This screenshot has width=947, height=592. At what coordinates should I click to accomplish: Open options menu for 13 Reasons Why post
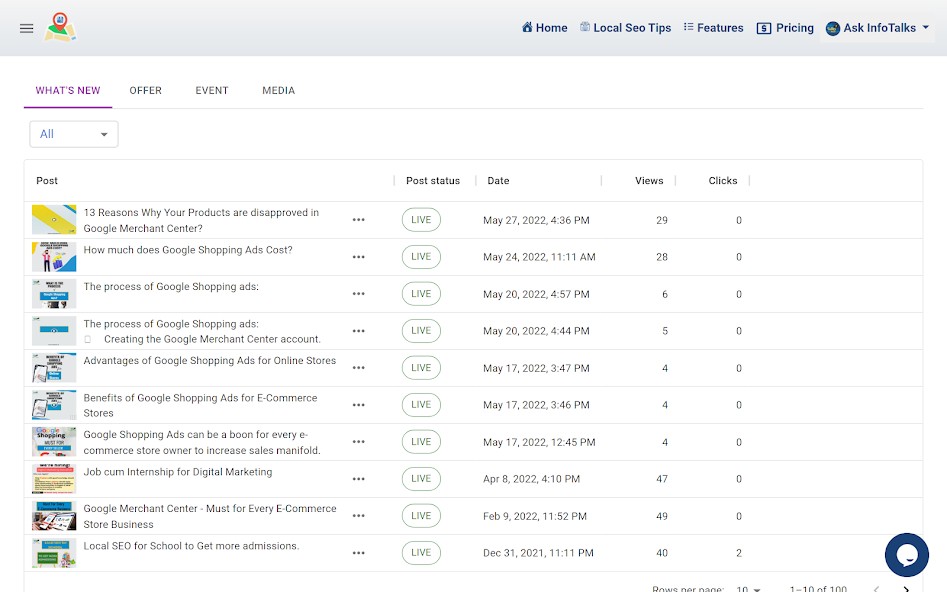[359, 220]
